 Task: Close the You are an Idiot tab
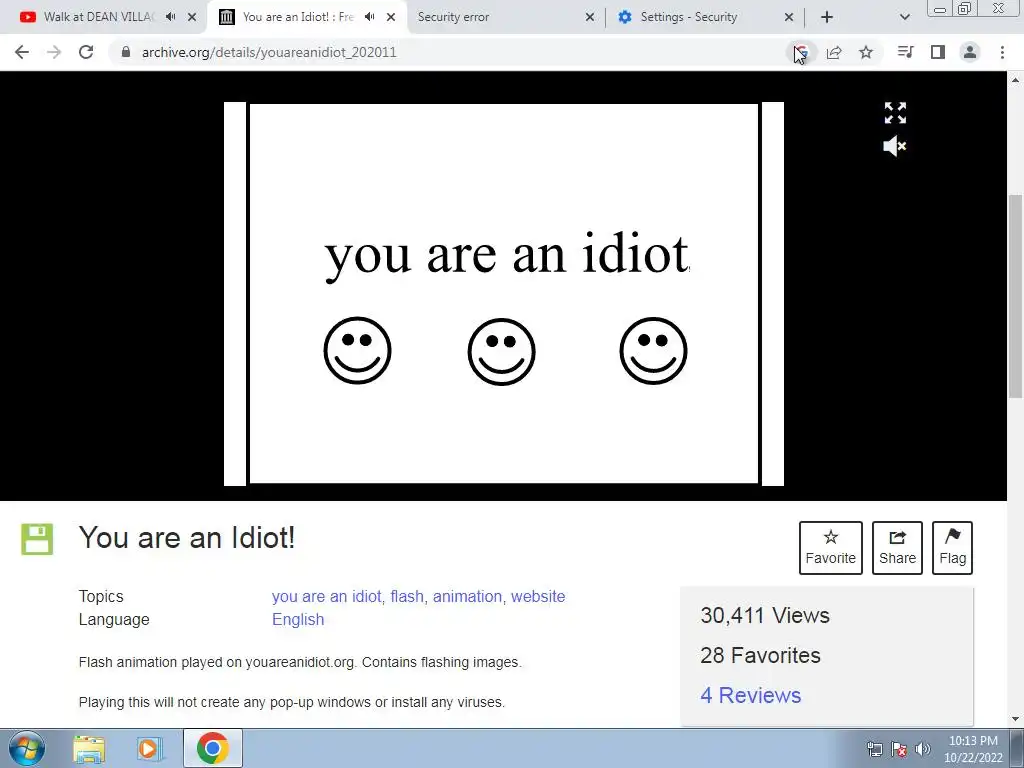(x=391, y=18)
